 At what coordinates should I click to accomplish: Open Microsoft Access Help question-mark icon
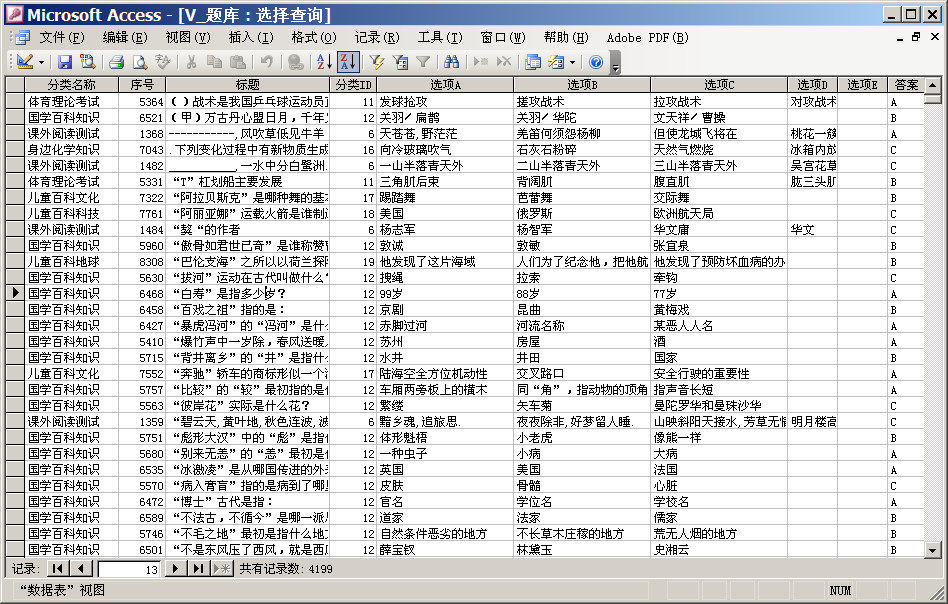click(596, 62)
